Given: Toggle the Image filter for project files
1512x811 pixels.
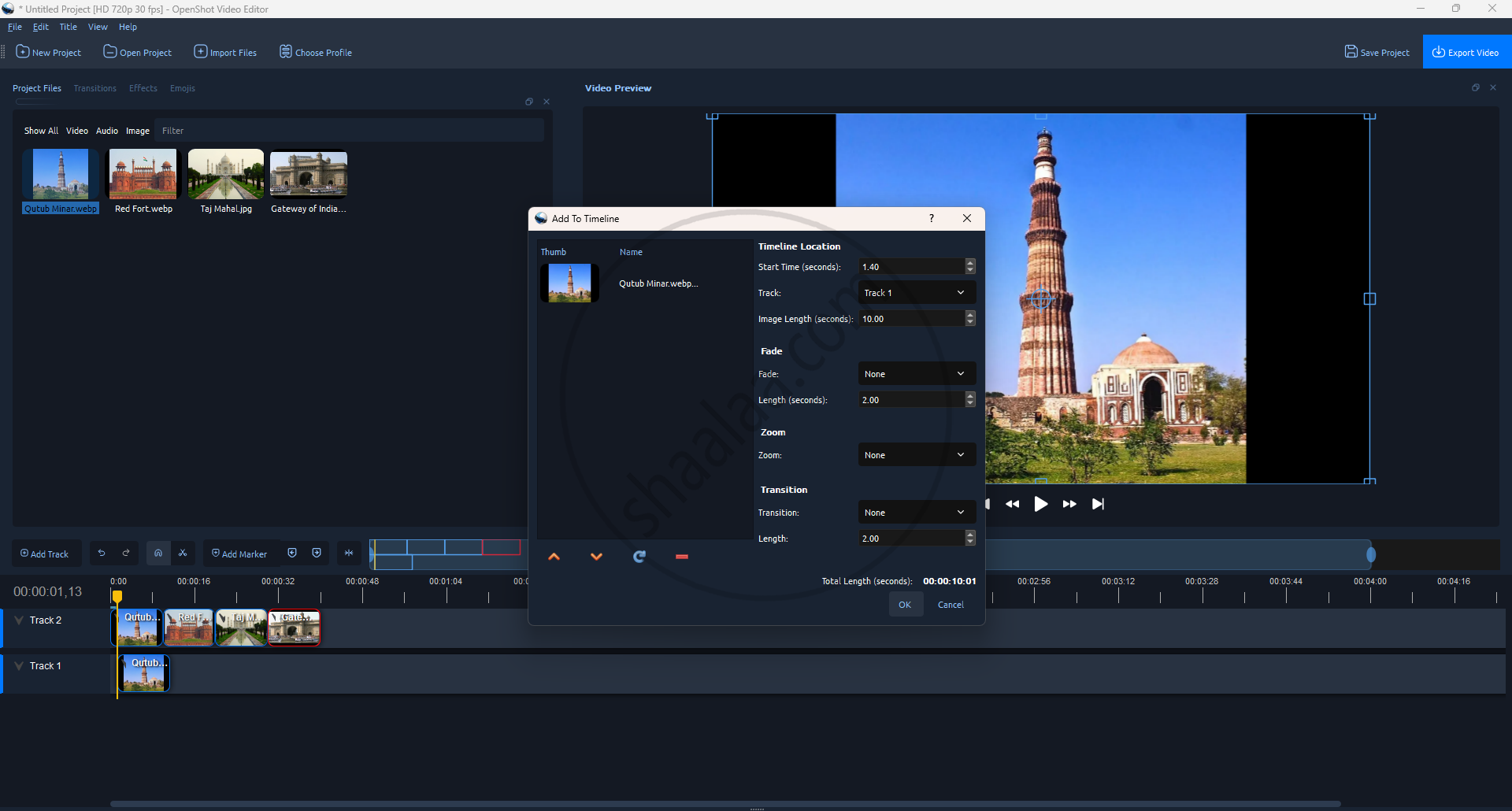Looking at the screenshot, I should click(x=137, y=131).
